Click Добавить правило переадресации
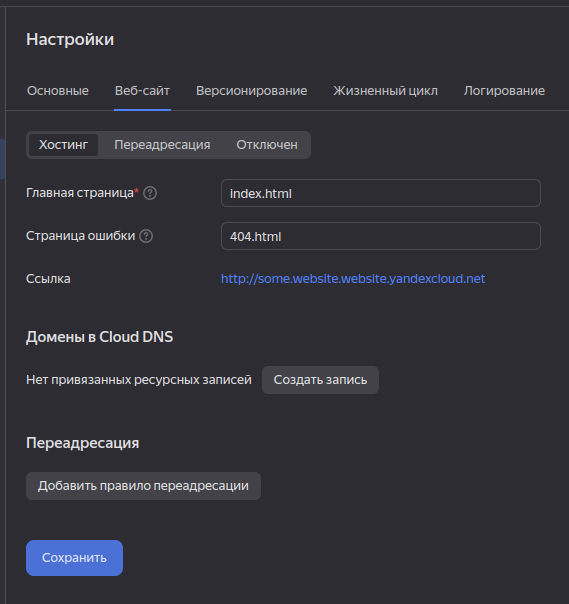The height and width of the screenshot is (604, 569). coord(143,486)
